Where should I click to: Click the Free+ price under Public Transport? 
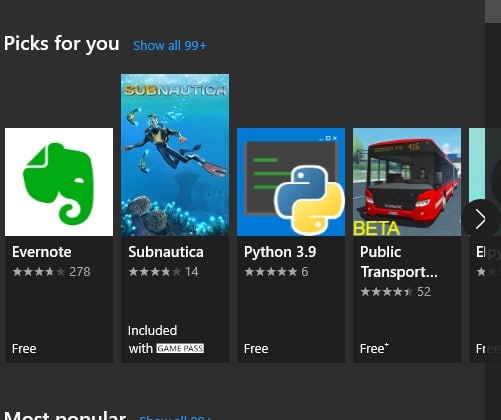tap(374, 349)
